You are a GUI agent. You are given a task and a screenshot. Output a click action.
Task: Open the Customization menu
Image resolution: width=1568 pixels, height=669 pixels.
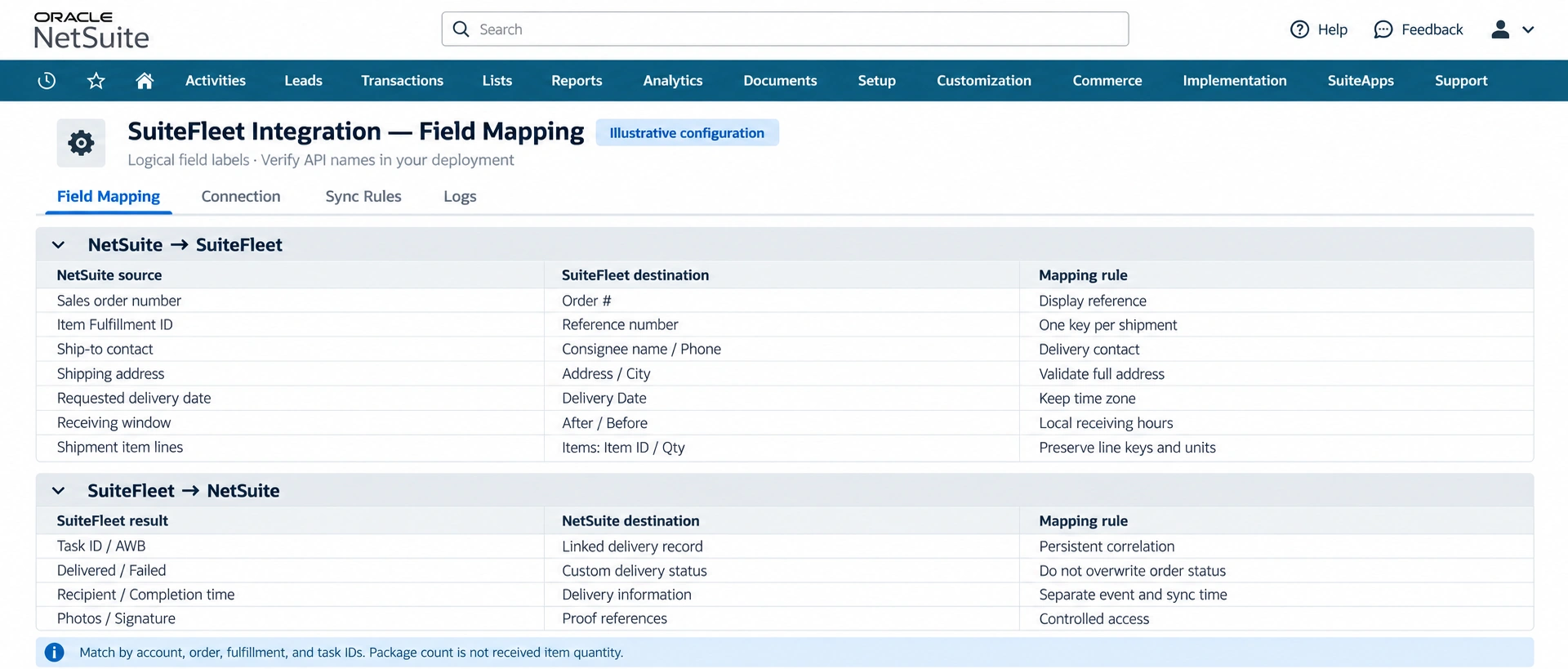983,80
